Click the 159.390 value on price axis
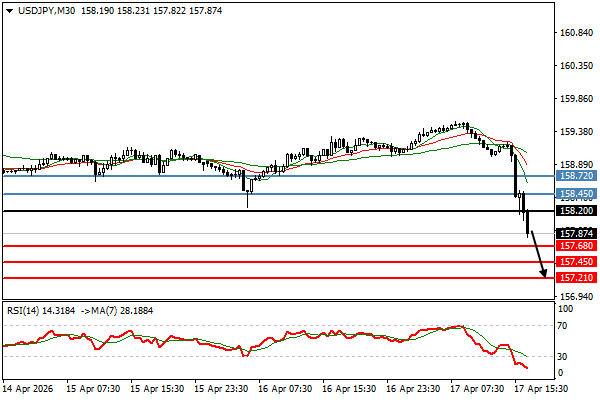Image resolution: width=600 pixels, height=400 pixels. [574, 132]
